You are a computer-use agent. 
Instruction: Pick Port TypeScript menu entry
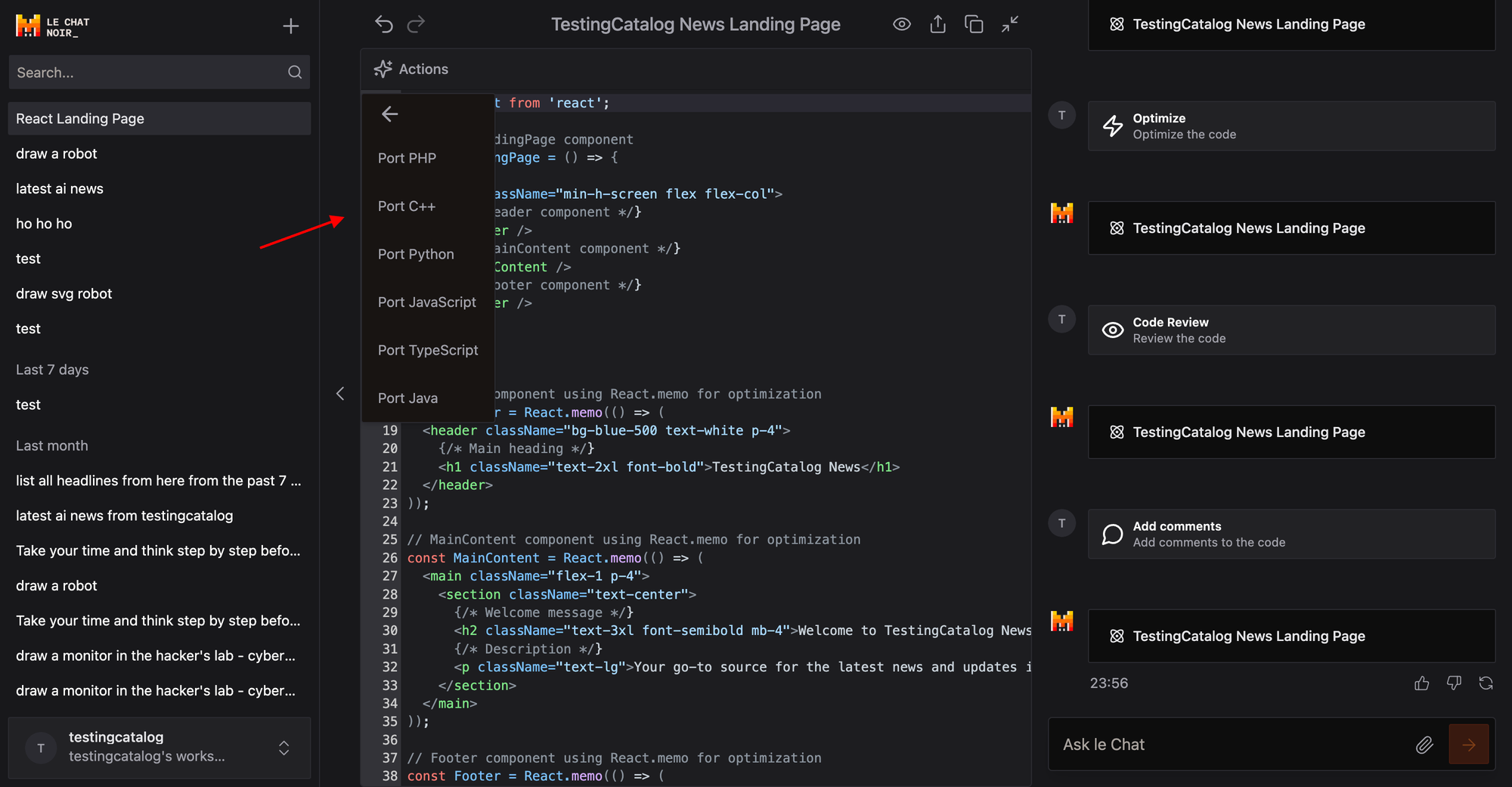pos(428,350)
